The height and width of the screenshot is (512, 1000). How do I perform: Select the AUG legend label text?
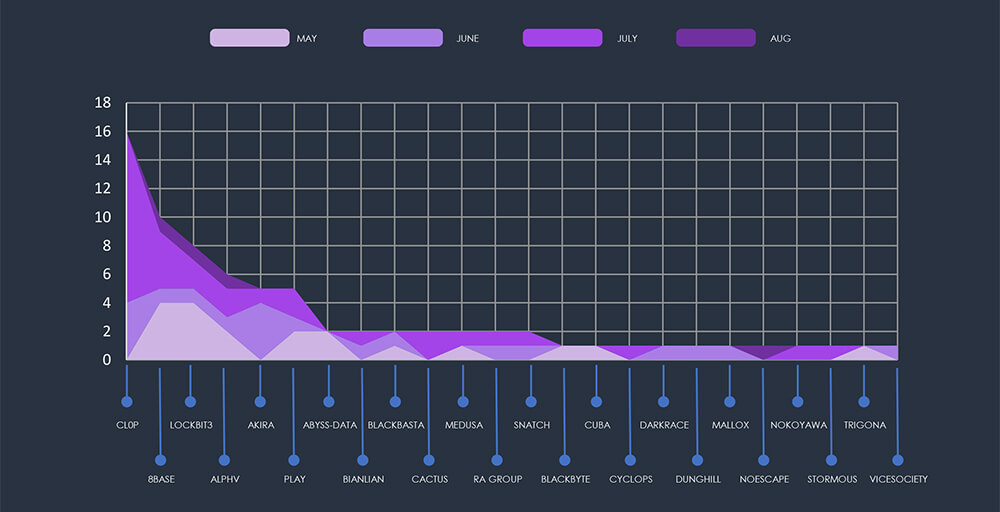(x=780, y=38)
